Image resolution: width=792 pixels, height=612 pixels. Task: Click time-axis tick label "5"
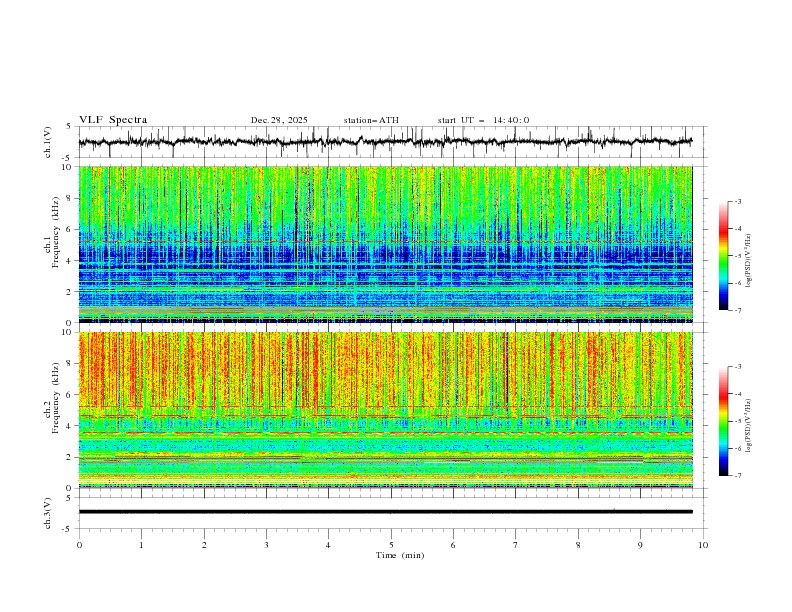391,545
